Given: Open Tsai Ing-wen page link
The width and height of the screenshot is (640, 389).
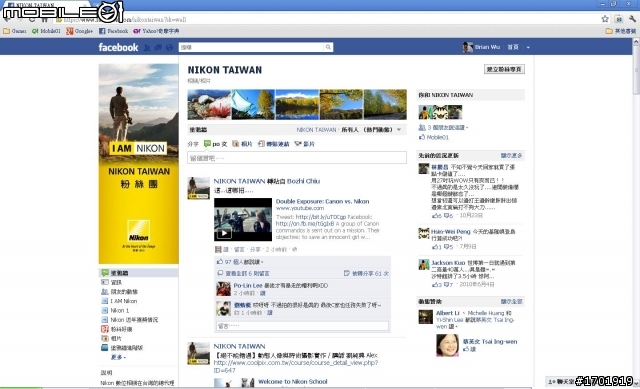Looking at the screenshot, I should [490, 341].
